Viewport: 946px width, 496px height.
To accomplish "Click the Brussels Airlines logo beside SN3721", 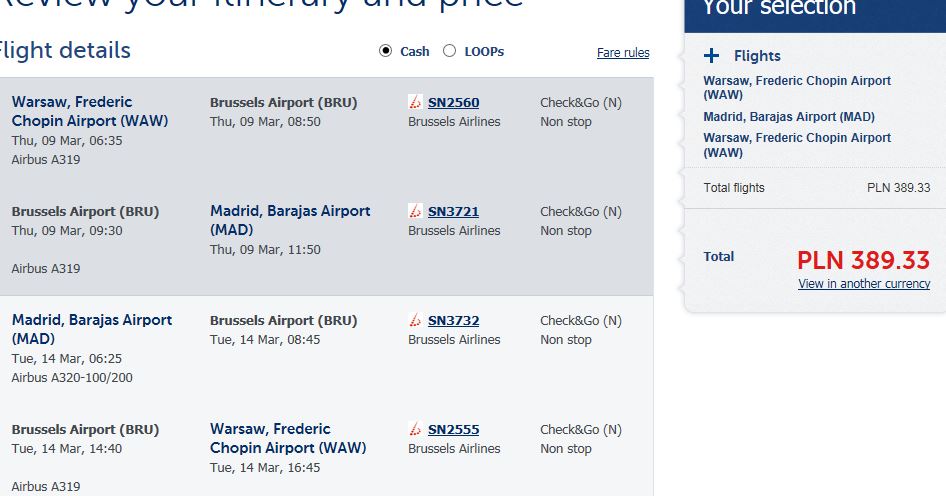I will (x=414, y=211).
